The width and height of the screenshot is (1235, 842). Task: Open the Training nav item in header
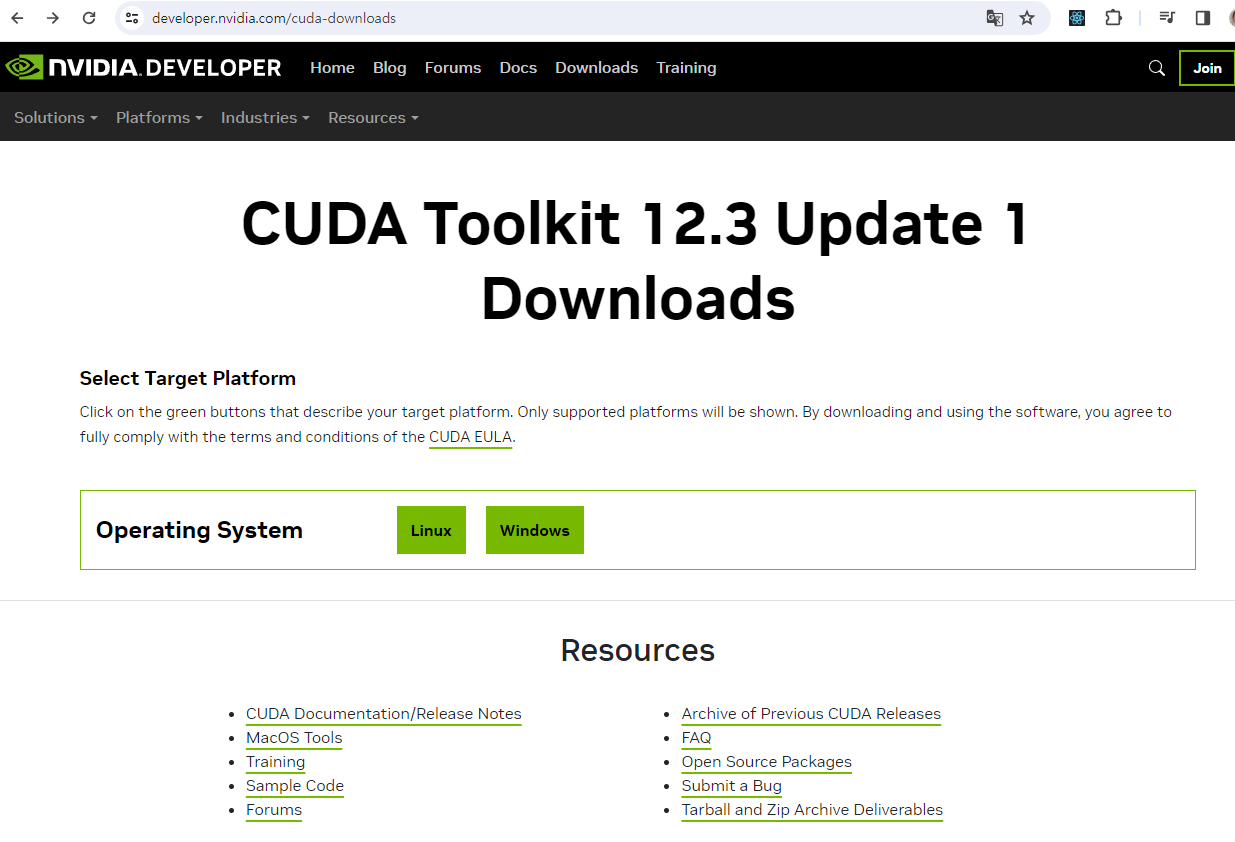(x=686, y=67)
